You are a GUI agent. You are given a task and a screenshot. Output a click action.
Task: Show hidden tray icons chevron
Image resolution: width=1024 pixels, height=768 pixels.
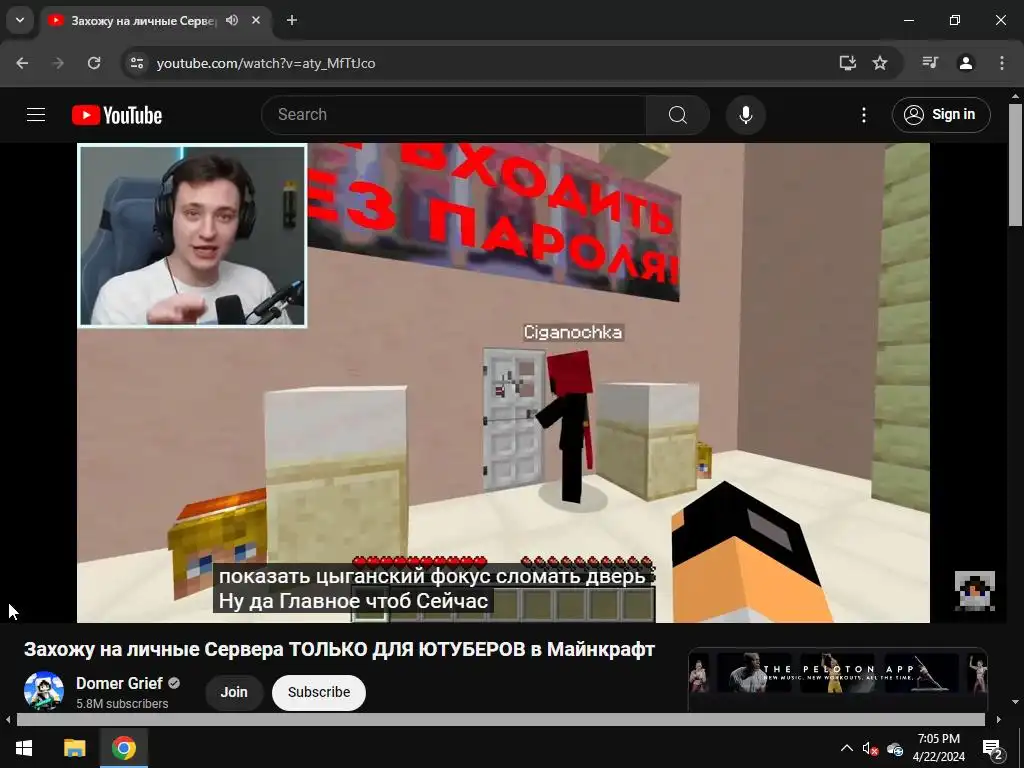(x=846, y=748)
